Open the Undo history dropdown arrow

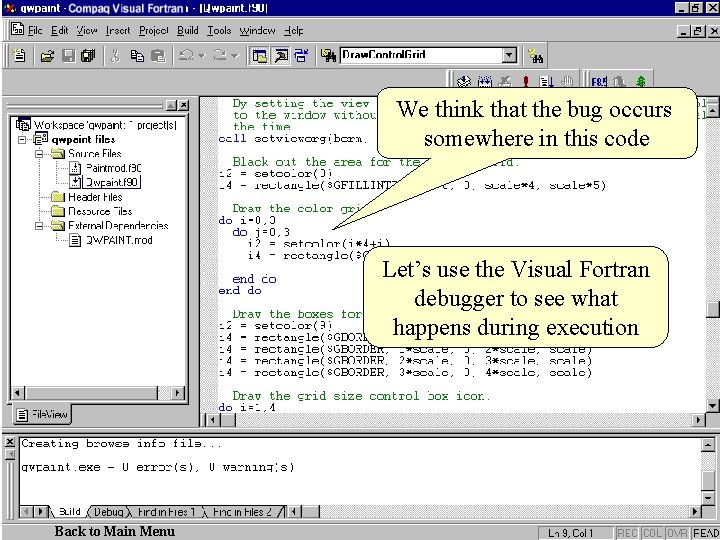[202, 56]
